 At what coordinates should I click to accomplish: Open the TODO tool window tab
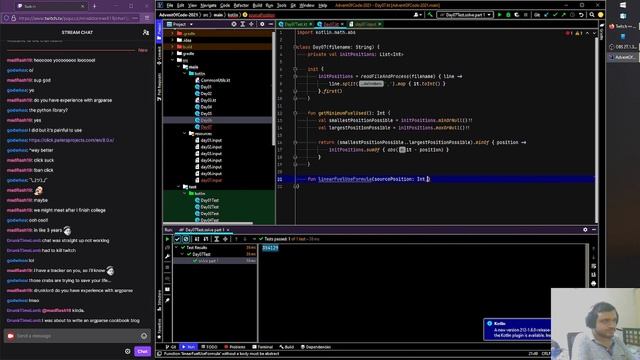[x=209, y=347]
